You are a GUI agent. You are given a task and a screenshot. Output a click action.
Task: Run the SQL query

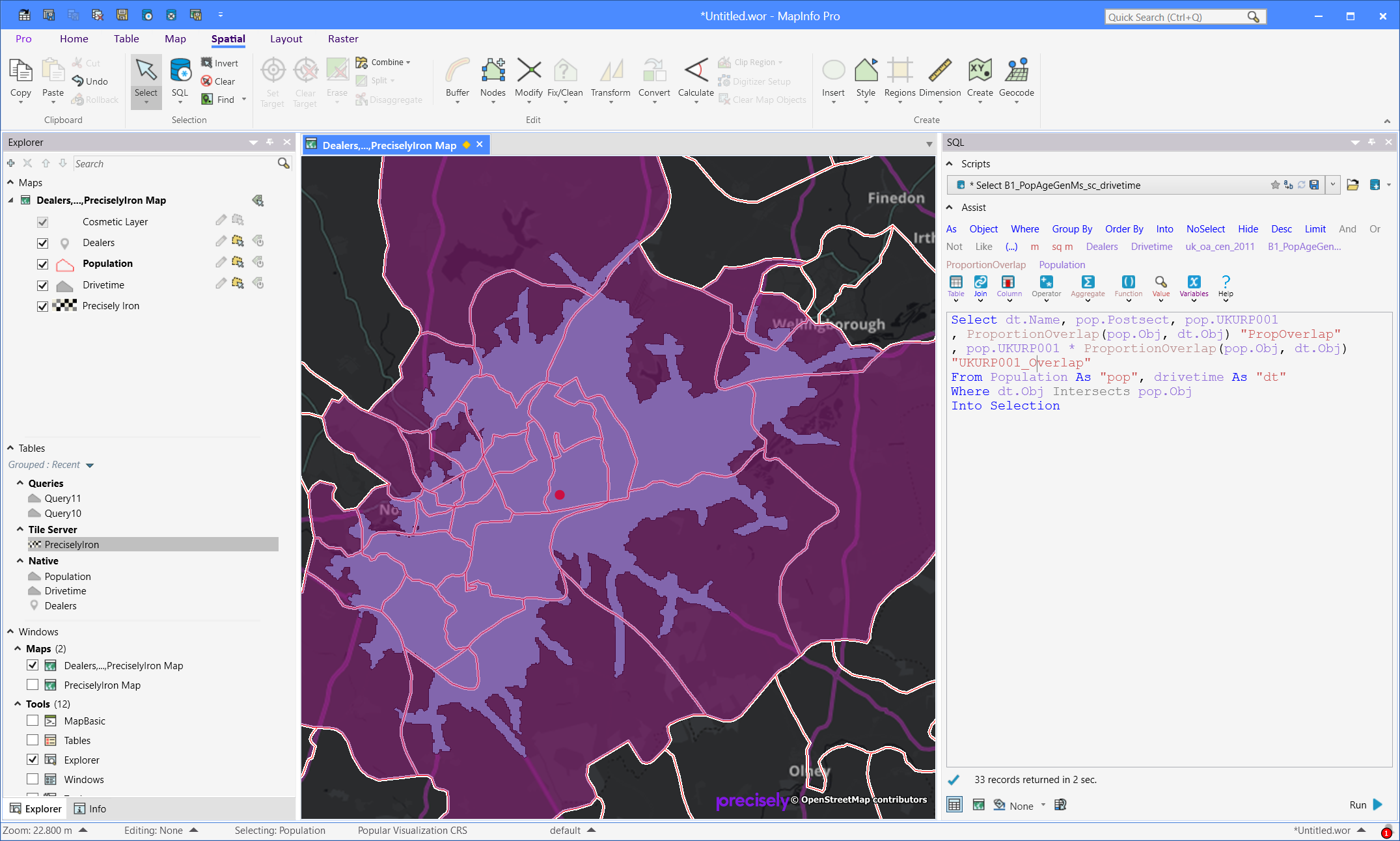[x=1366, y=805]
